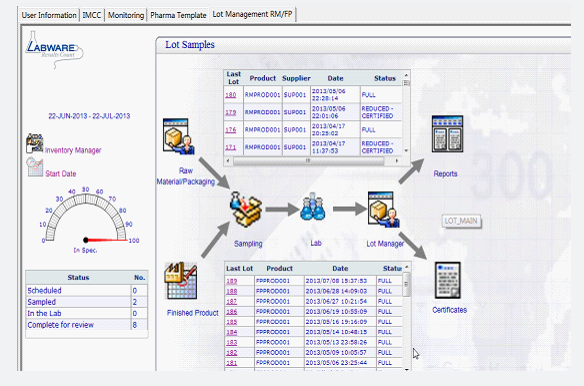
Task: Open the Pharma Template tab
Action: click(x=178, y=15)
